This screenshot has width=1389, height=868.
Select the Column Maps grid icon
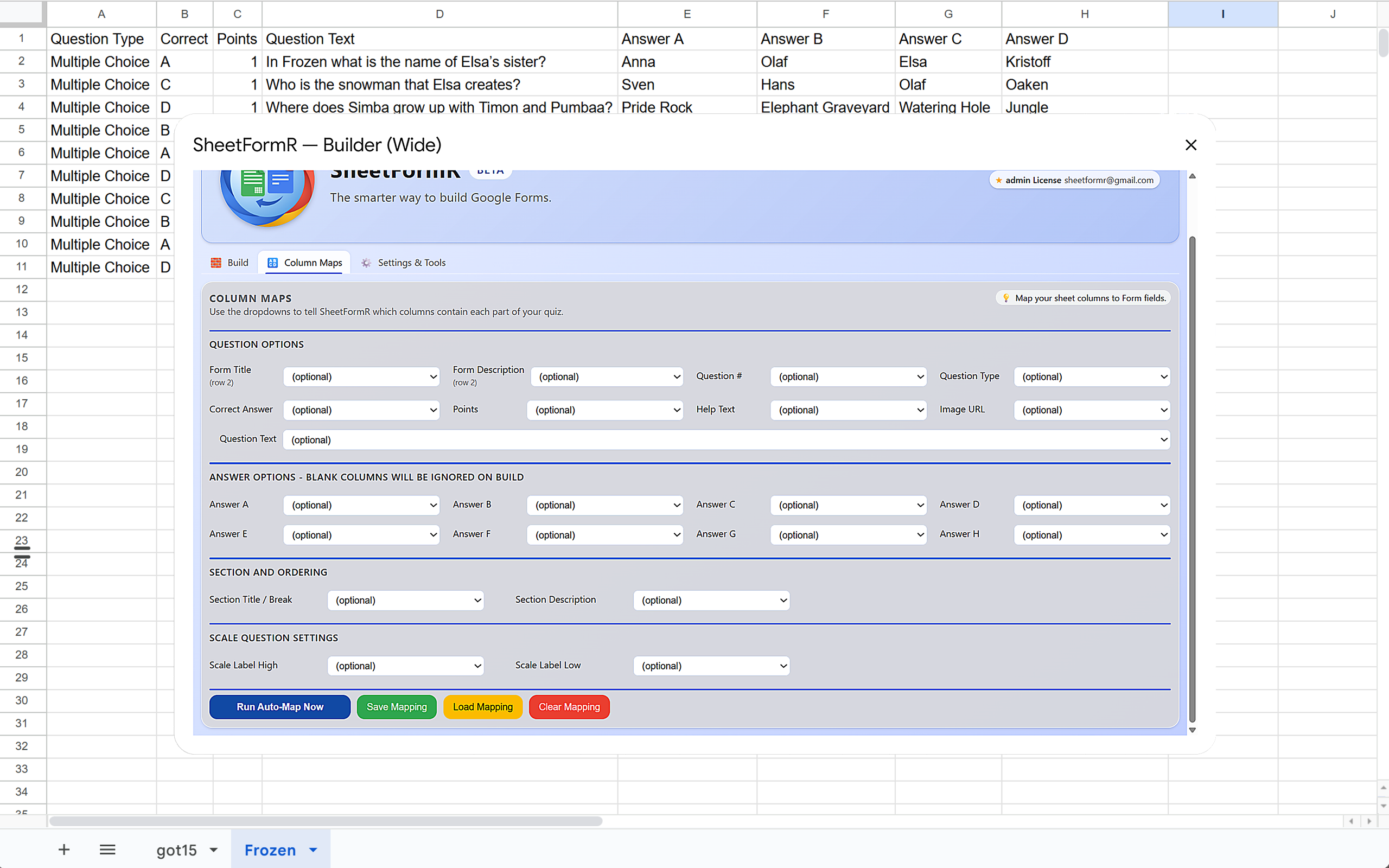pos(272,263)
